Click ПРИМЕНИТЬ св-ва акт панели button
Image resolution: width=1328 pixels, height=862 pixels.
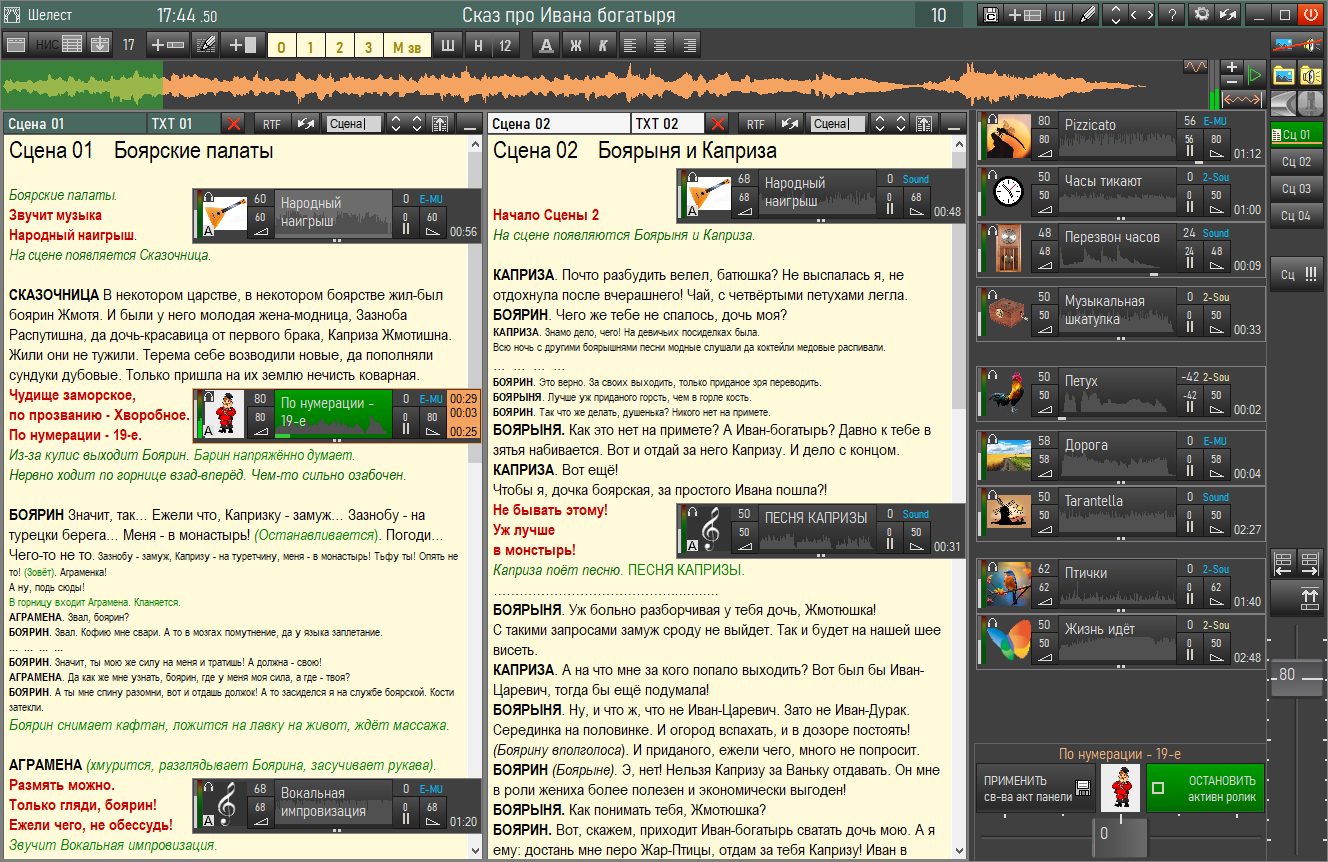point(1035,788)
